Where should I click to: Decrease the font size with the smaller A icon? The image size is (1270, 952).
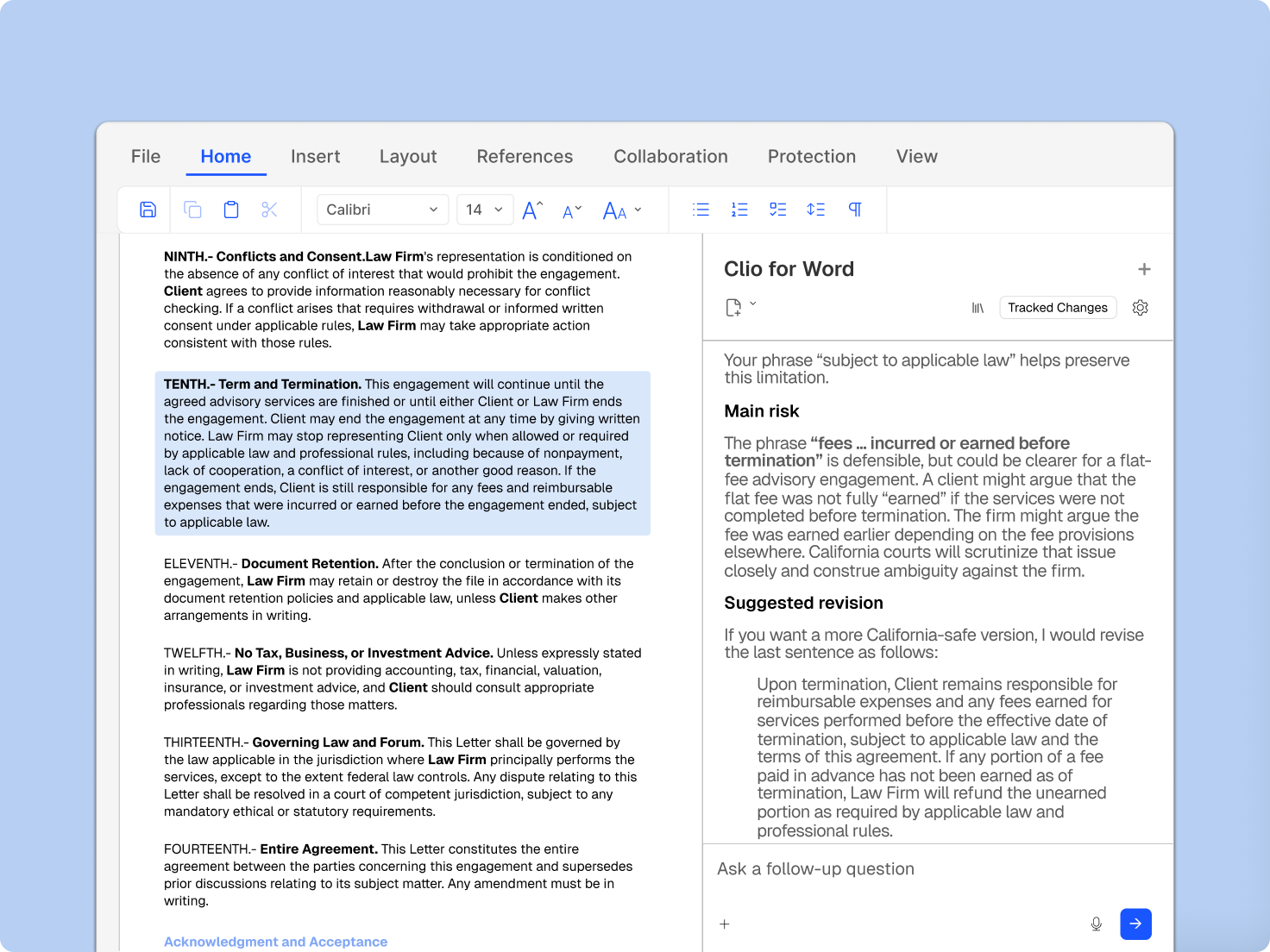(x=572, y=210)
